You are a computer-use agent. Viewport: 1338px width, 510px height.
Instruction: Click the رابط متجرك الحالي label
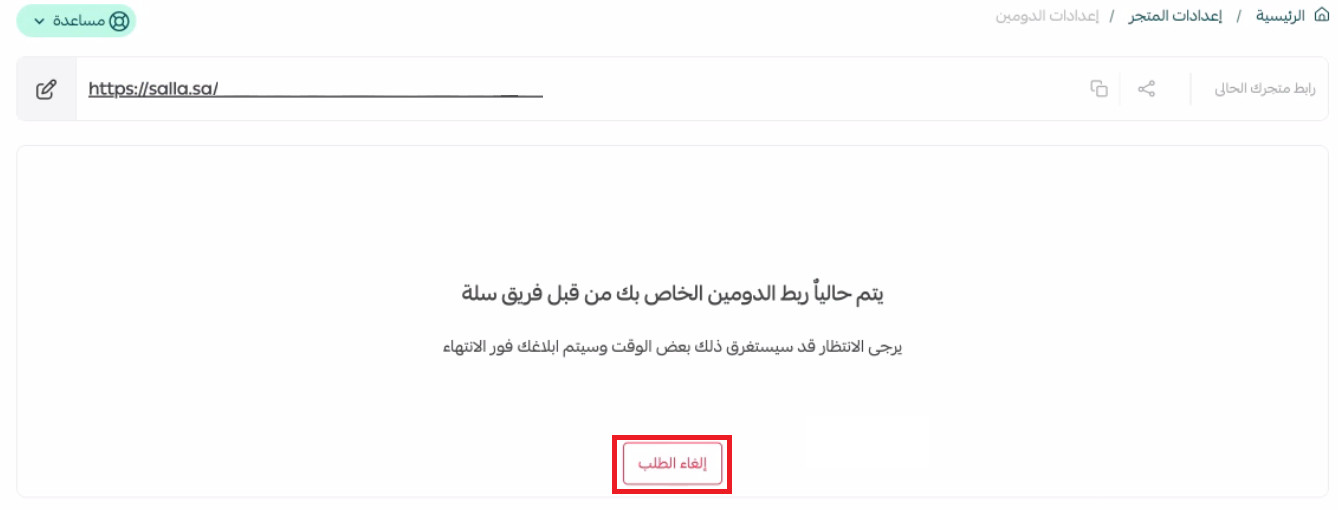coord(1265,89)
